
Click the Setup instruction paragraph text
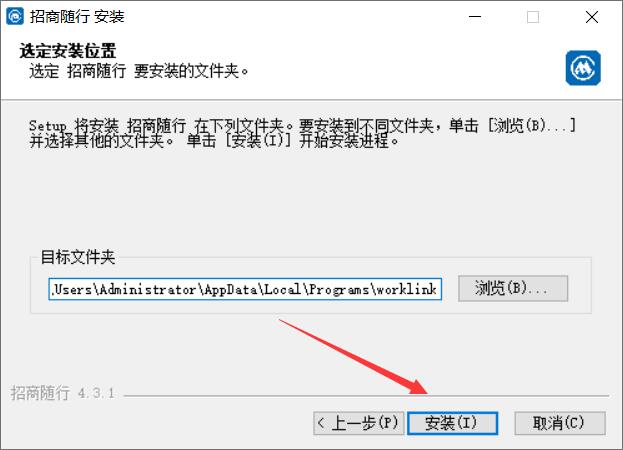click(x=302, y=133)
